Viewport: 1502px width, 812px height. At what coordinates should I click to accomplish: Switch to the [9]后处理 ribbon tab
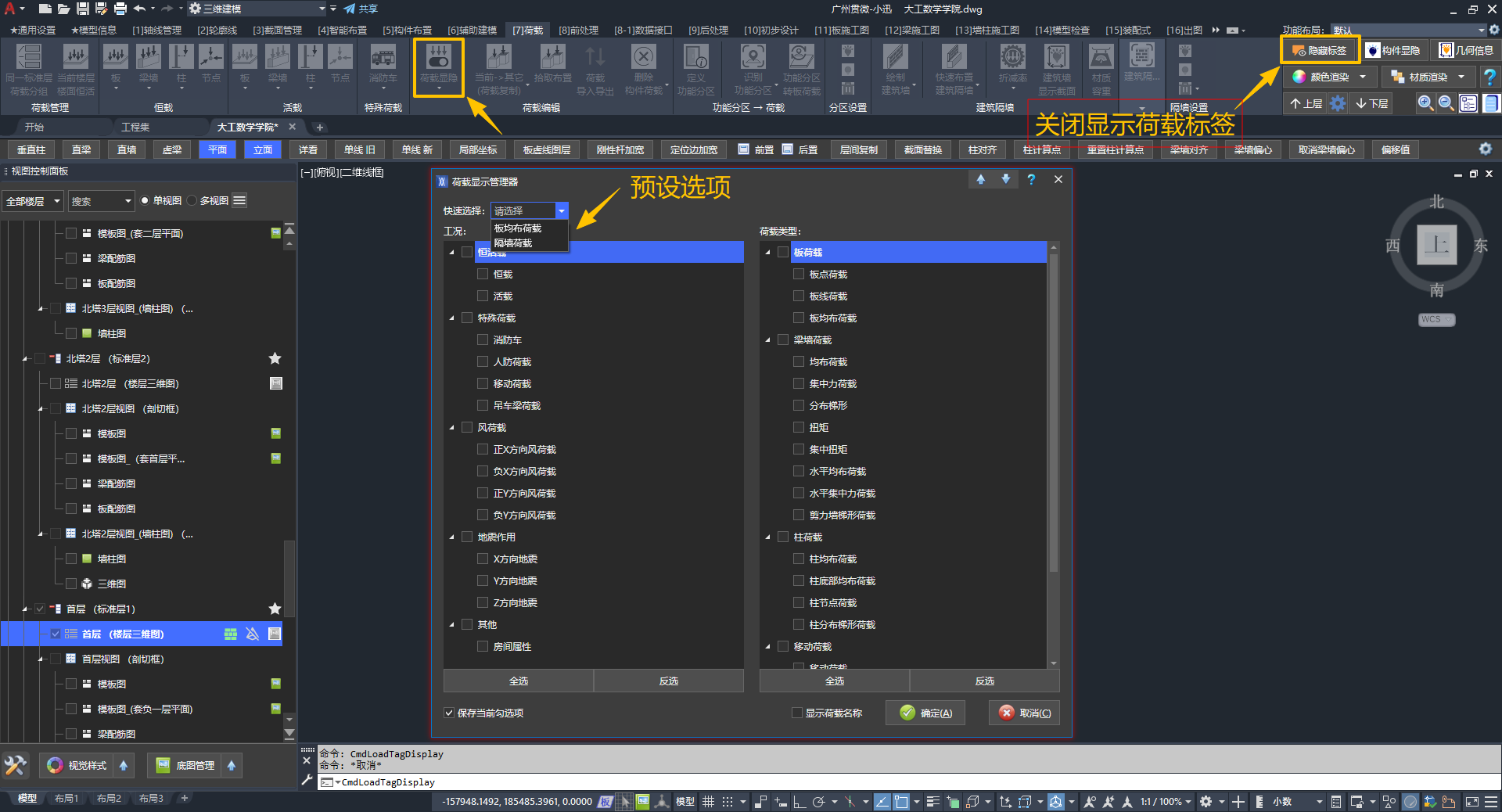click(x=708, y=30)
